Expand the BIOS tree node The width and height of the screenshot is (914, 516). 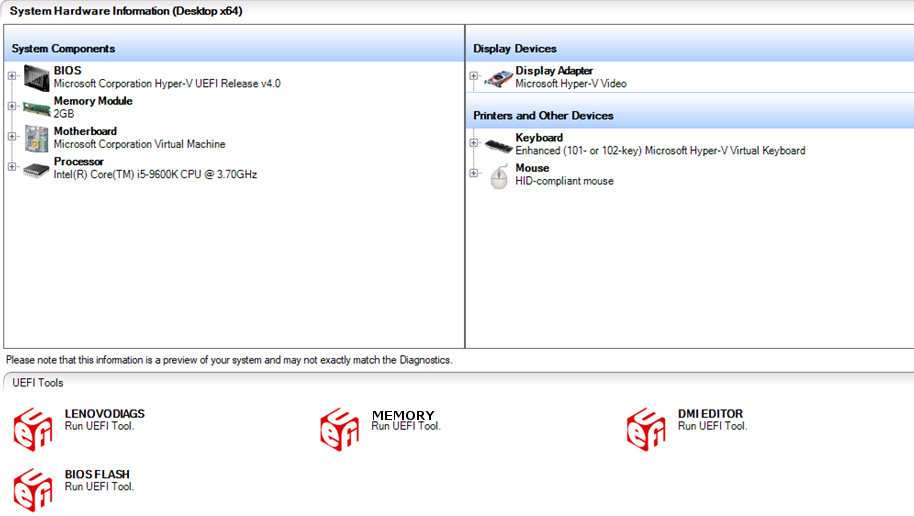point(12,76)
